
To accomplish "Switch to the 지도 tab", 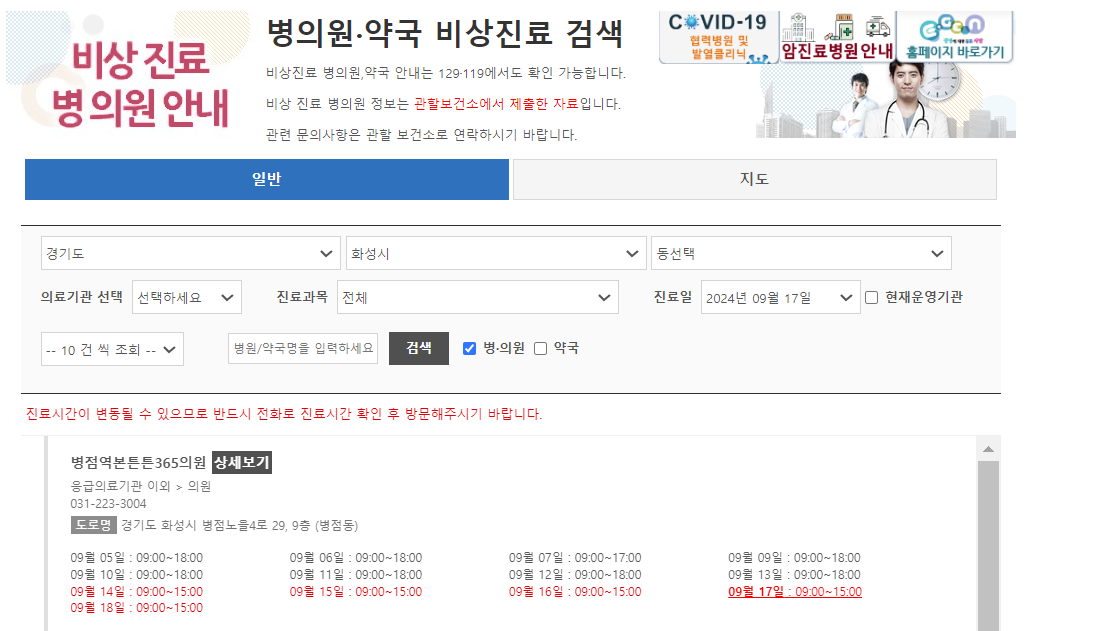I will point(754,178).
